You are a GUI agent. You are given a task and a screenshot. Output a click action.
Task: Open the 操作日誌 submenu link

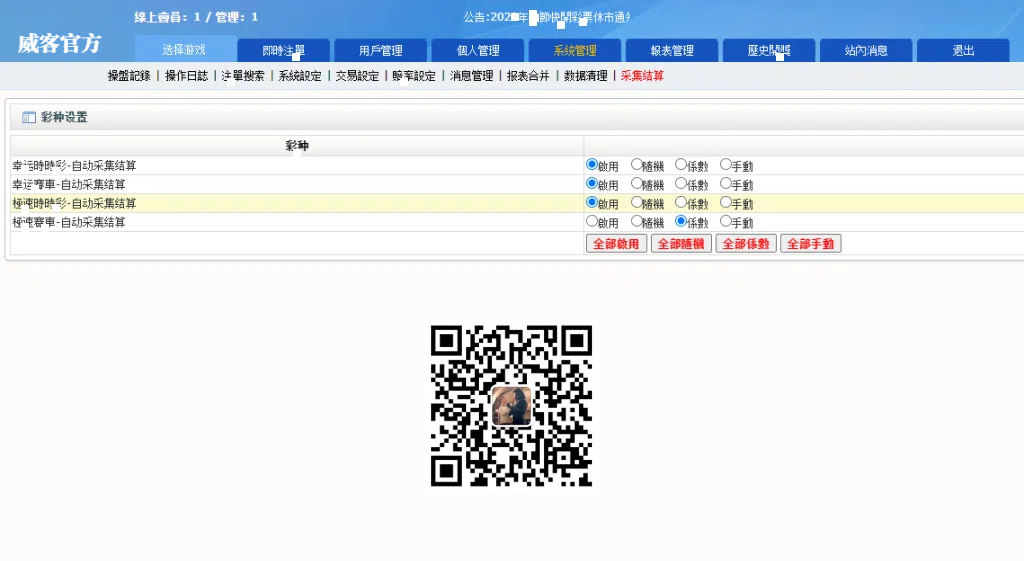186,76
